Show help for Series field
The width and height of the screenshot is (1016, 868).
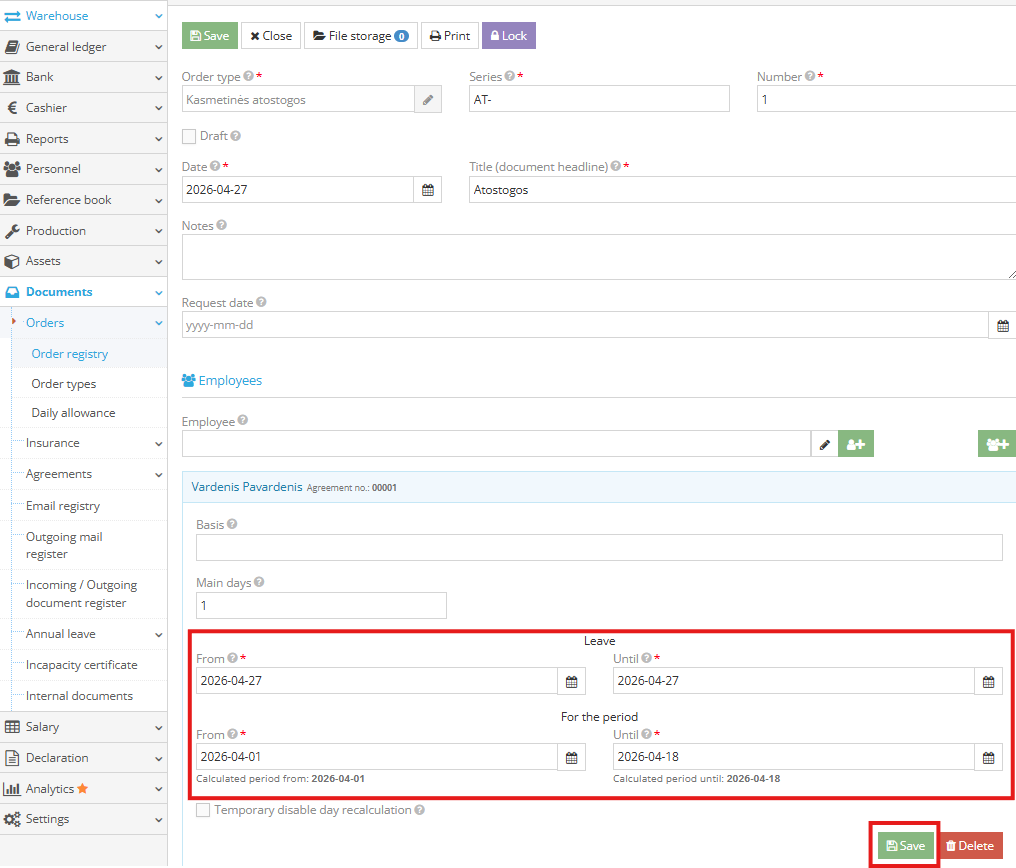click(x=510, y=76)
